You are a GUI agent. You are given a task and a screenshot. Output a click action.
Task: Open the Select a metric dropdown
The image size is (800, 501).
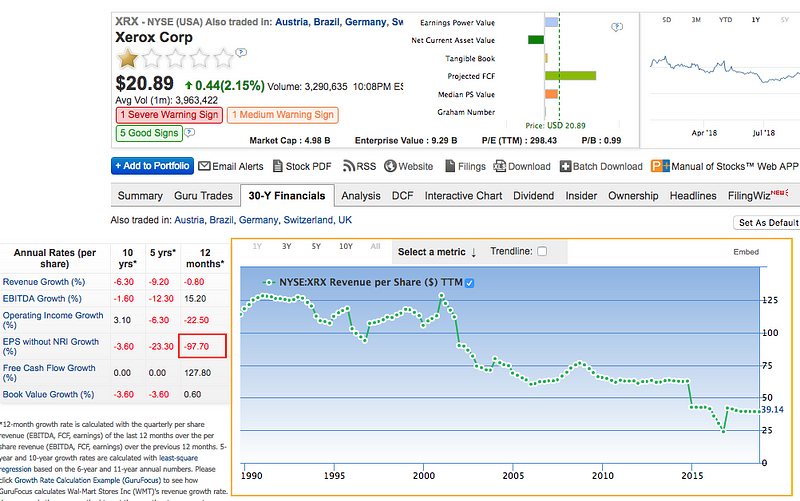point(437,252)
